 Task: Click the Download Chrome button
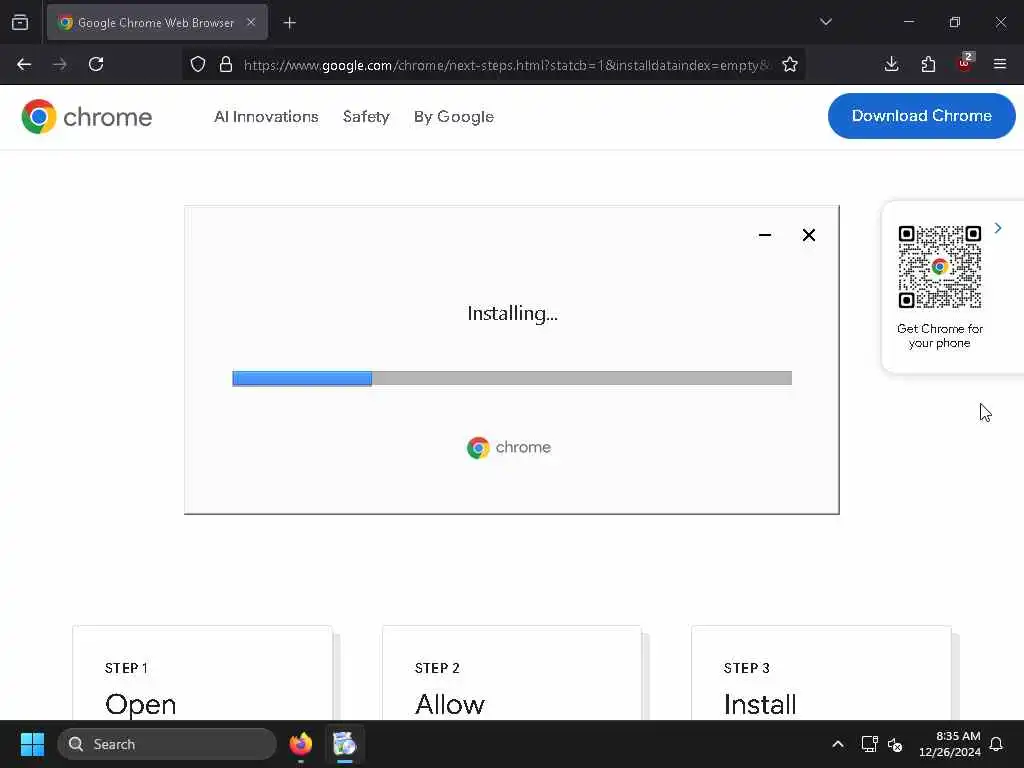(x=921, y=116)
